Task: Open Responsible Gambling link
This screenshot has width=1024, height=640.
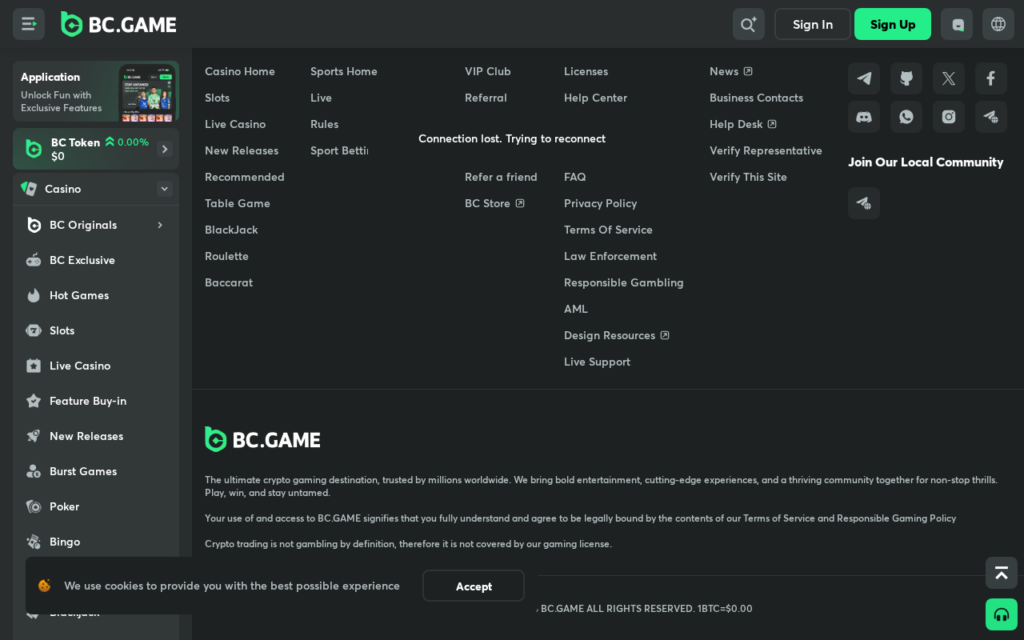Action: coord(624,283)
